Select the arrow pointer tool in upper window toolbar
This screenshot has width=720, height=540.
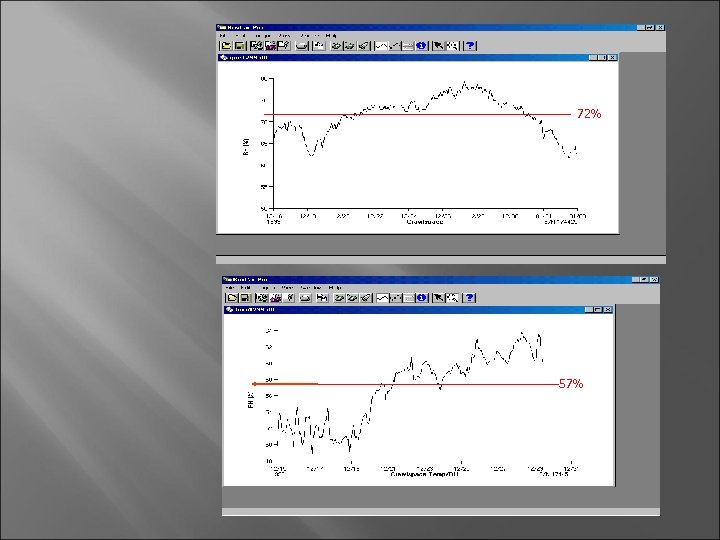[x=439, y=45]
